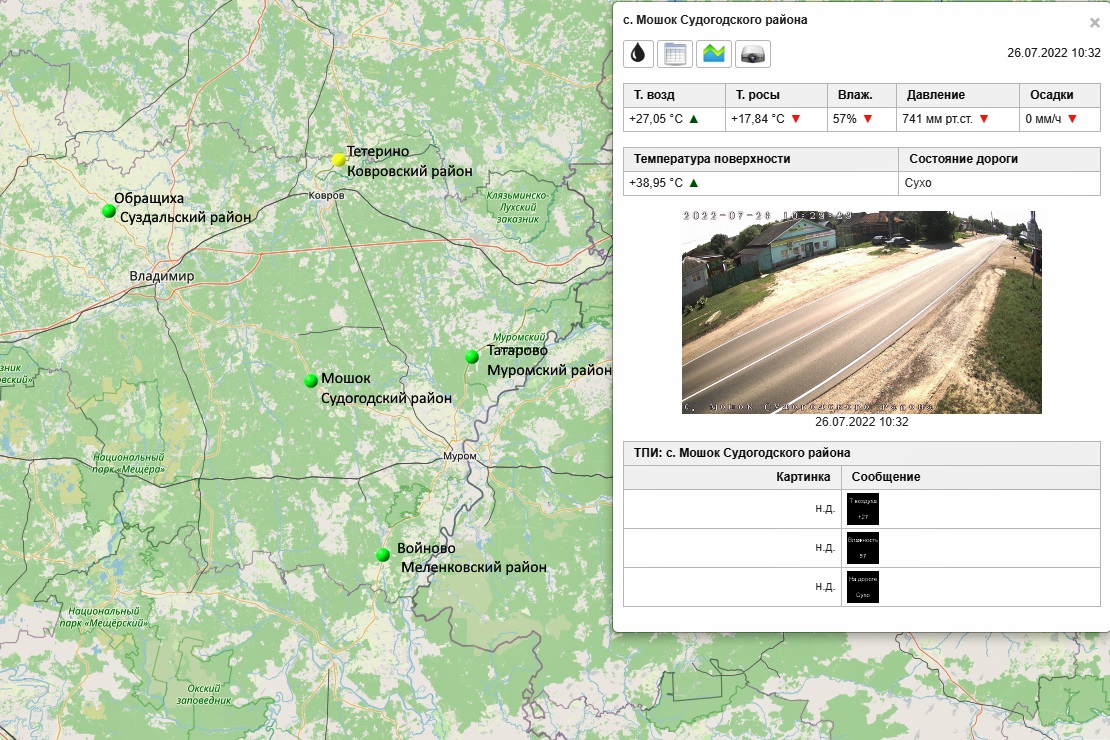Click the Муром city label on map
Viewport: 1110px width, 740px height.
pos(460,457)
